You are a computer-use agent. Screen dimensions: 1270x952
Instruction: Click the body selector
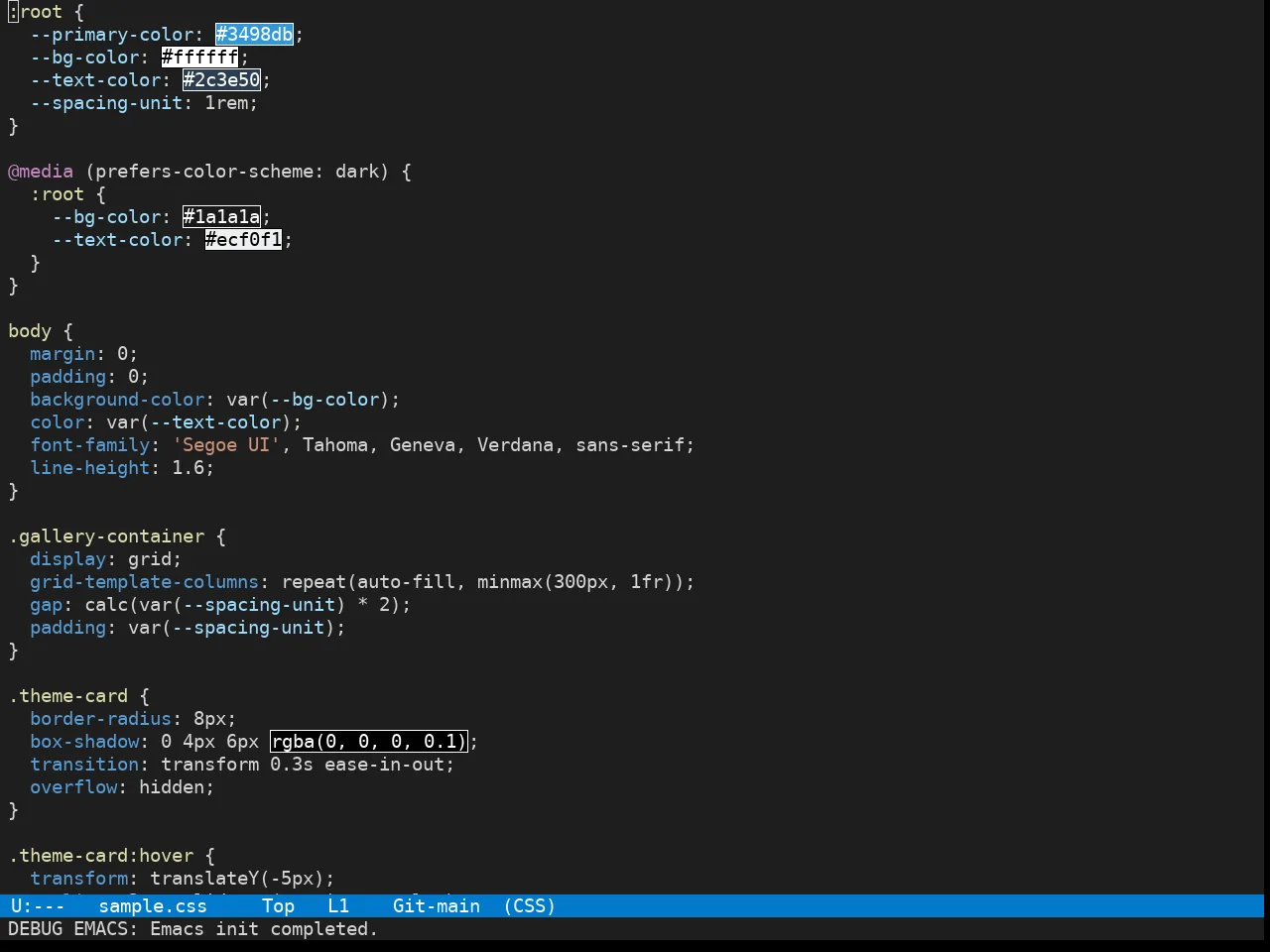point(30,331)
